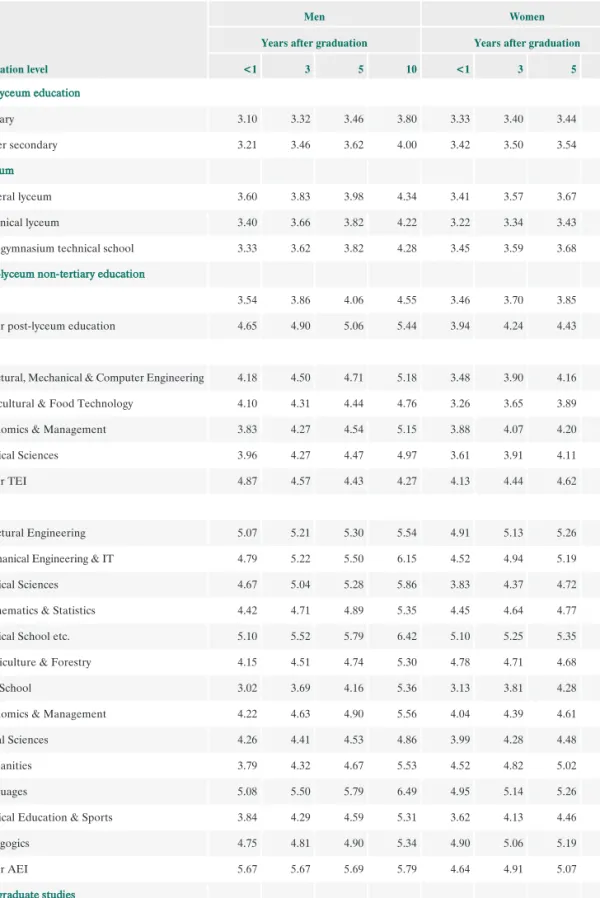Click the 'Forestry' row label
This screenshot has width=600, height=898.
71,662
